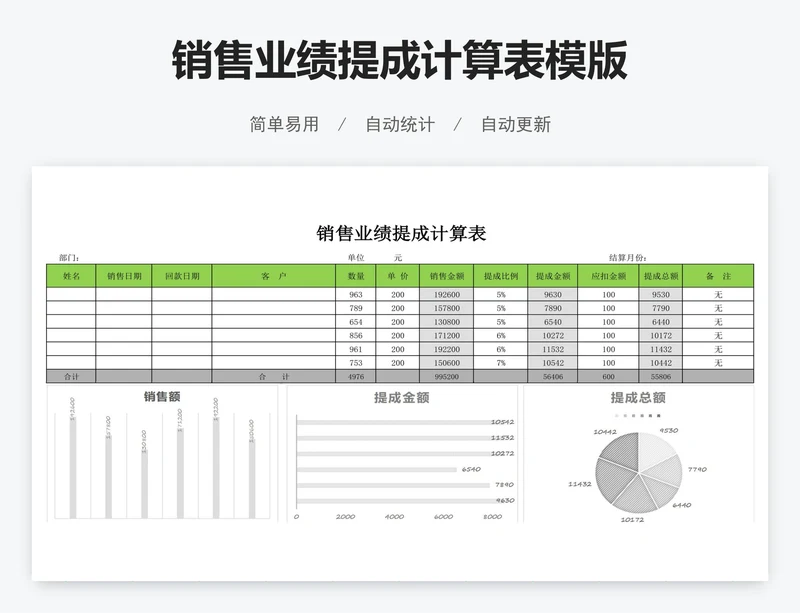
Task: Click the 姓名 column header
Action: [71, 276]
